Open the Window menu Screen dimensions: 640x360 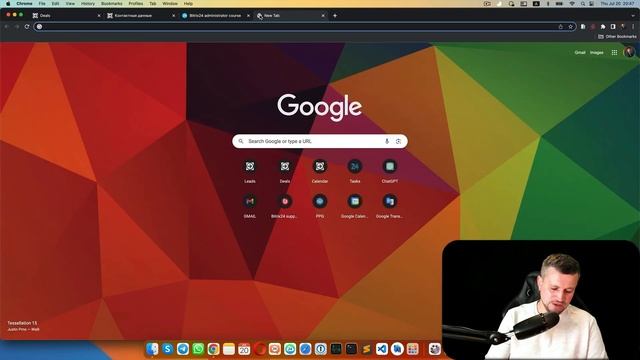tap(170, 3)
